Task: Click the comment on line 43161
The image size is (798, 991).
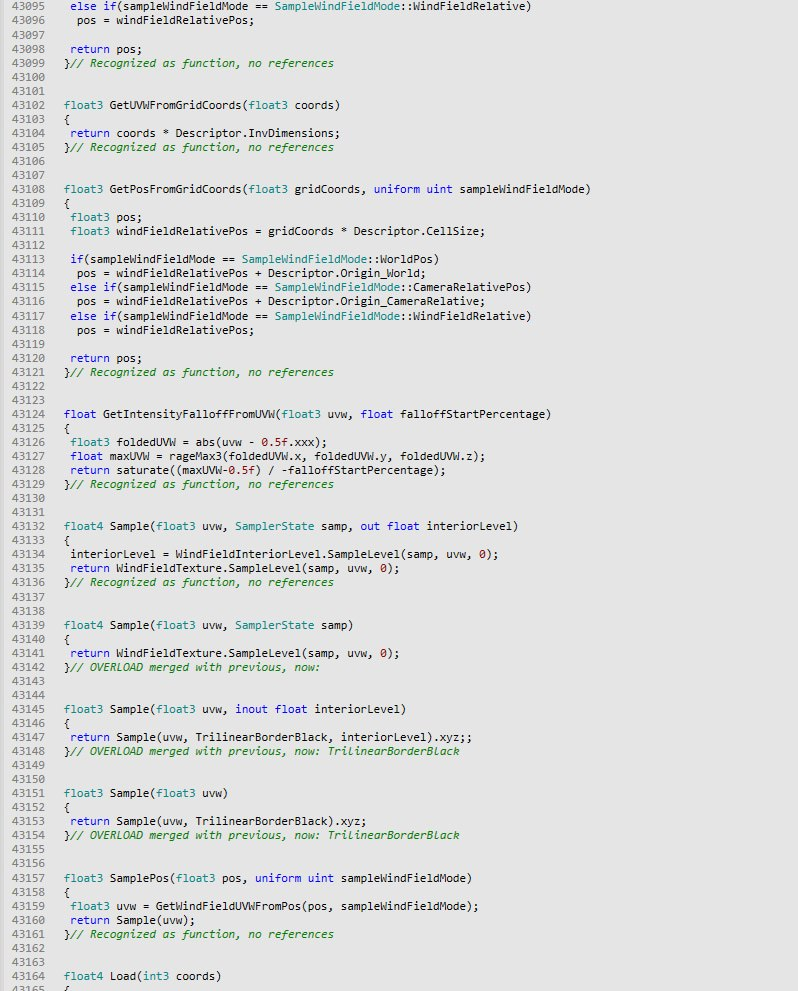Action: click(x=202, y=934)
